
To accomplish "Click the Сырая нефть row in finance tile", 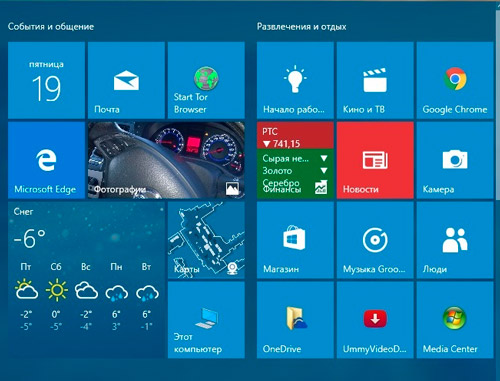I will (295, 158).
